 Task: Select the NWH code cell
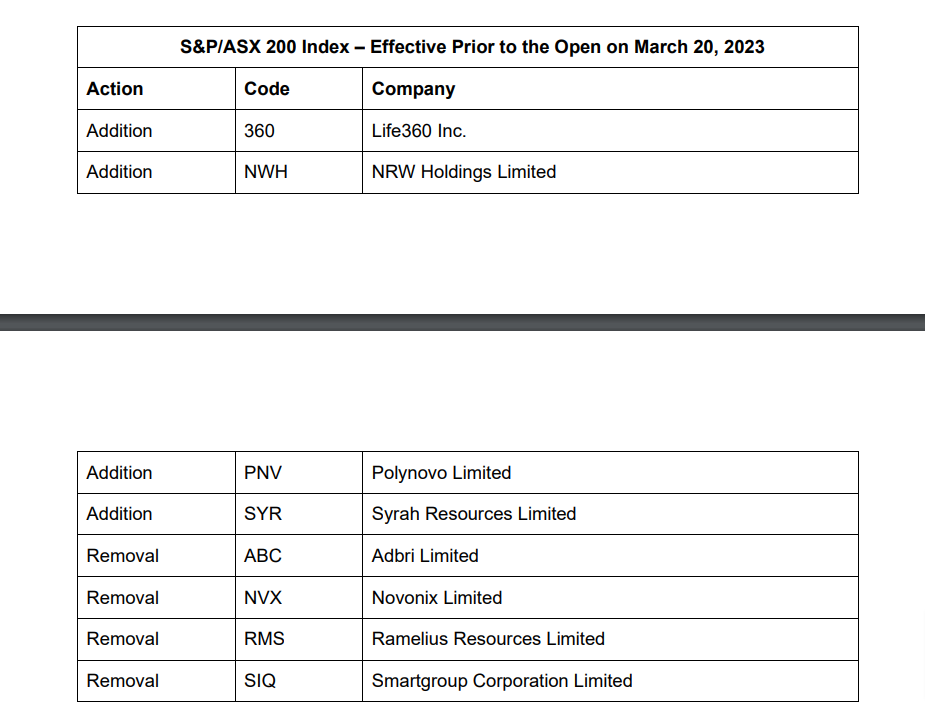(265, 172)
